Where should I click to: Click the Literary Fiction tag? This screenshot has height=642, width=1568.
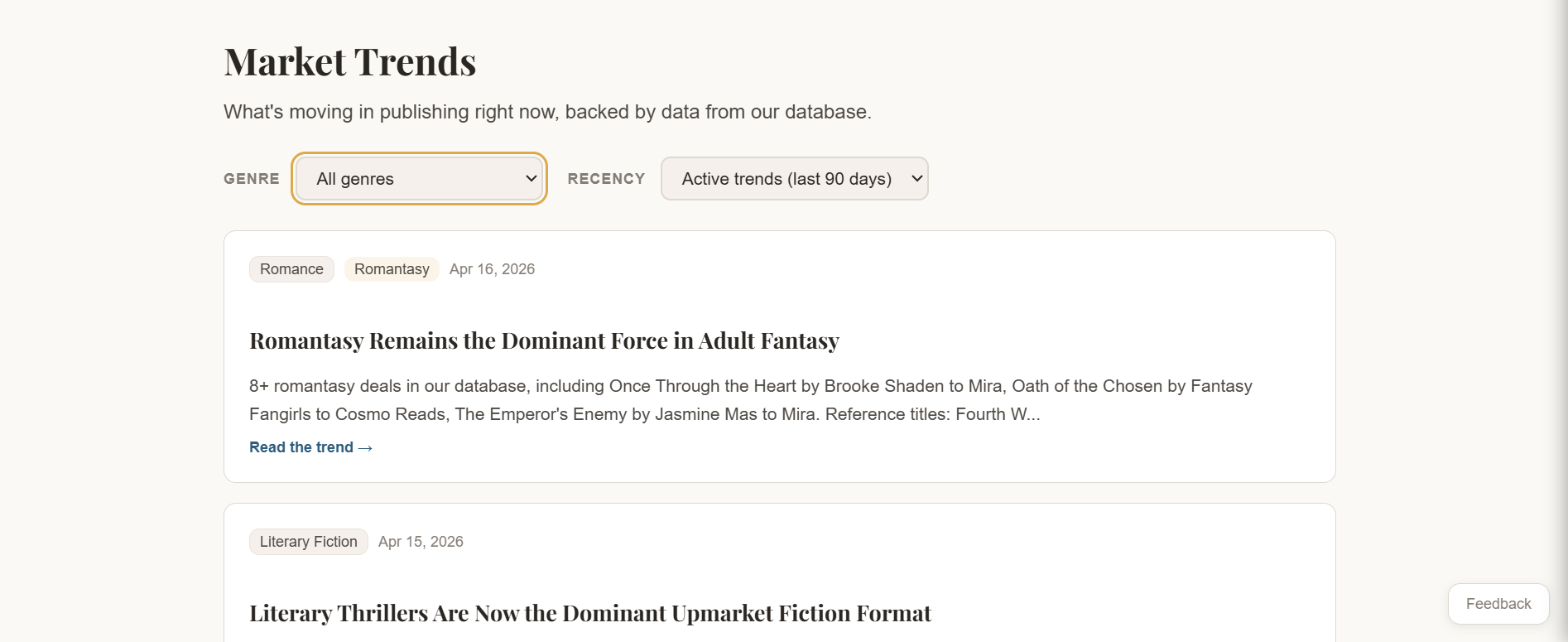click(308, 542)
